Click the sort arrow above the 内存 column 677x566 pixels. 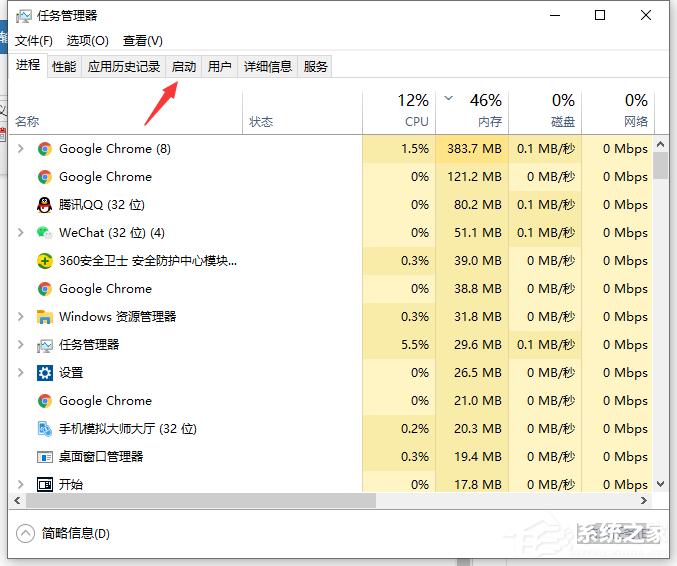[x=449, y=98]
